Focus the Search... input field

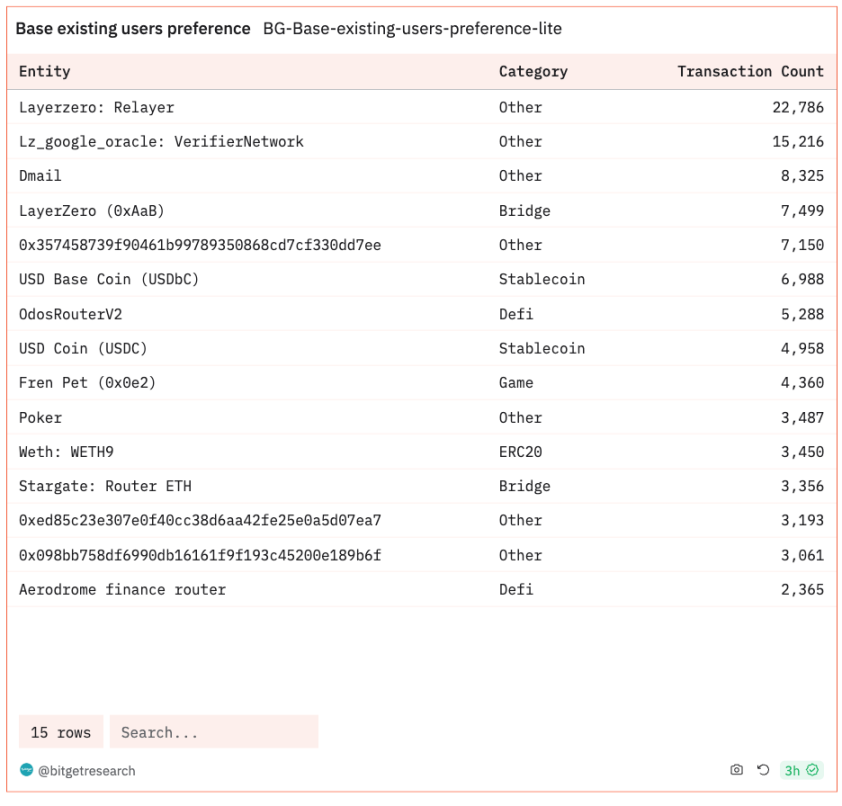[x=214, y=732]
